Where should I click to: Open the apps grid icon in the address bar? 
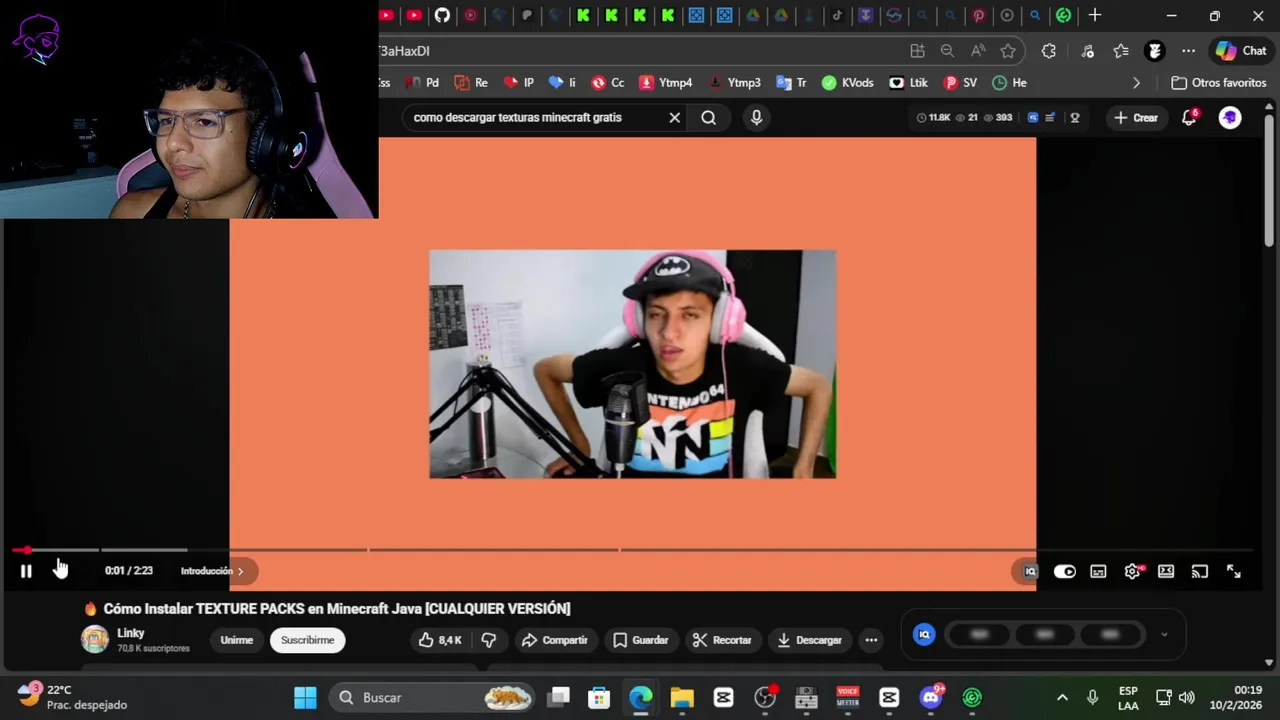pos(917,51)
